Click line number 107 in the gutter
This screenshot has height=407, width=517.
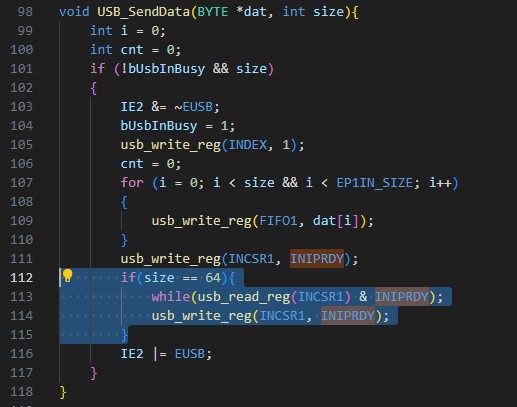click(22, 183)
